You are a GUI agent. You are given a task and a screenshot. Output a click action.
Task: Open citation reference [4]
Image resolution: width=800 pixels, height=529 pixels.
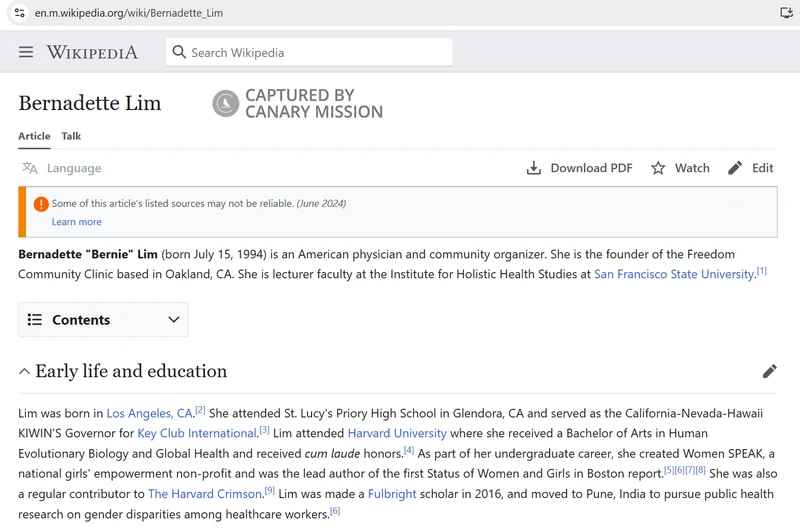[409, 450]
